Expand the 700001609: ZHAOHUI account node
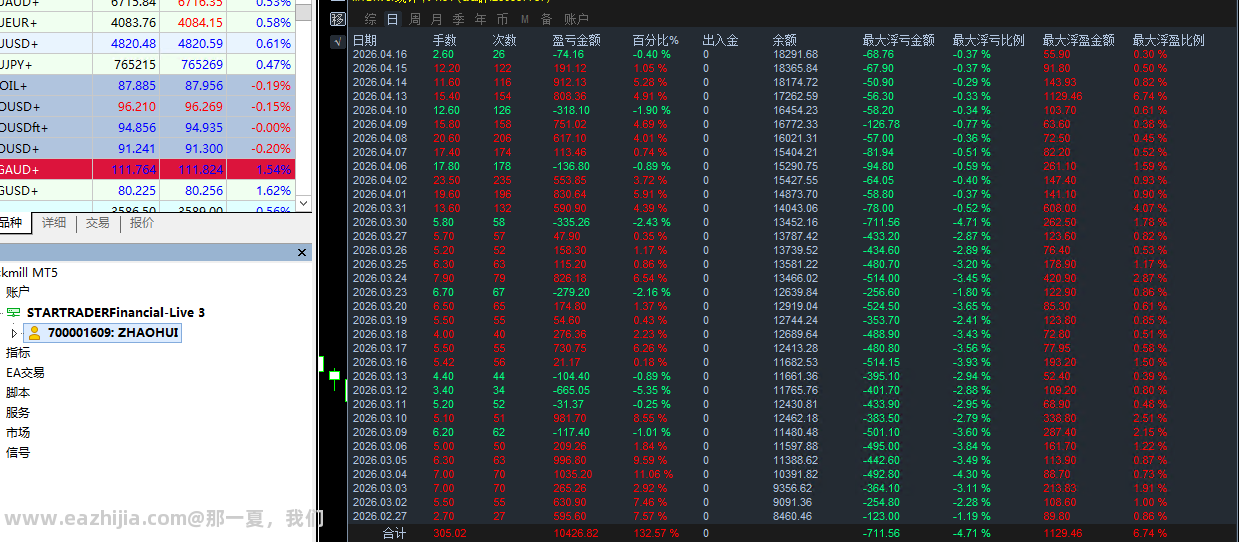Screen dimensions: 1239x542 pyautogui.click(x=13, y=333)
